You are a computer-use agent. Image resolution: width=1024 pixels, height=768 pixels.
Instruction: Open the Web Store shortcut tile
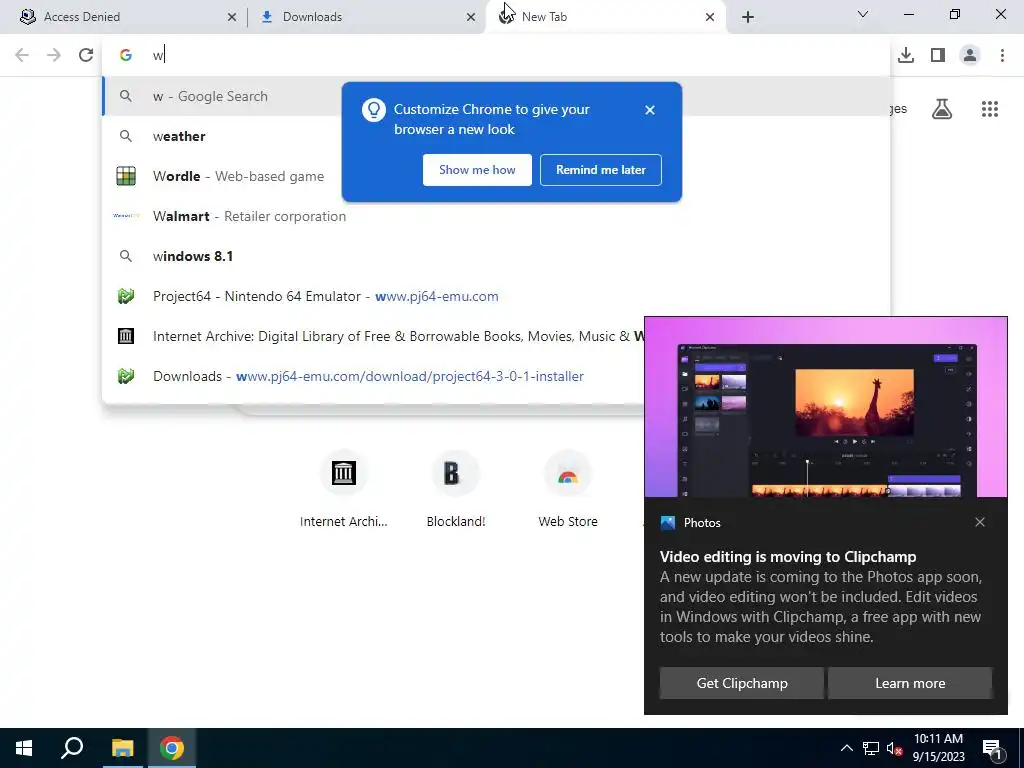pyautogui.click(x=568, y=490)
